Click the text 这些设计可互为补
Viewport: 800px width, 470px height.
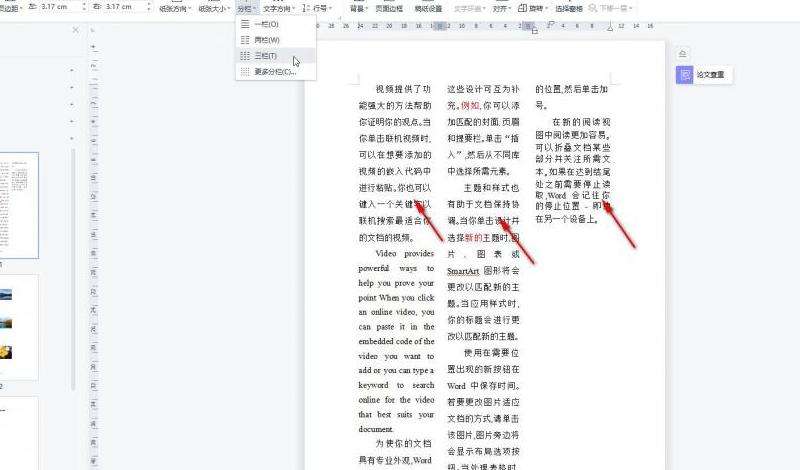tap(483, 89)
